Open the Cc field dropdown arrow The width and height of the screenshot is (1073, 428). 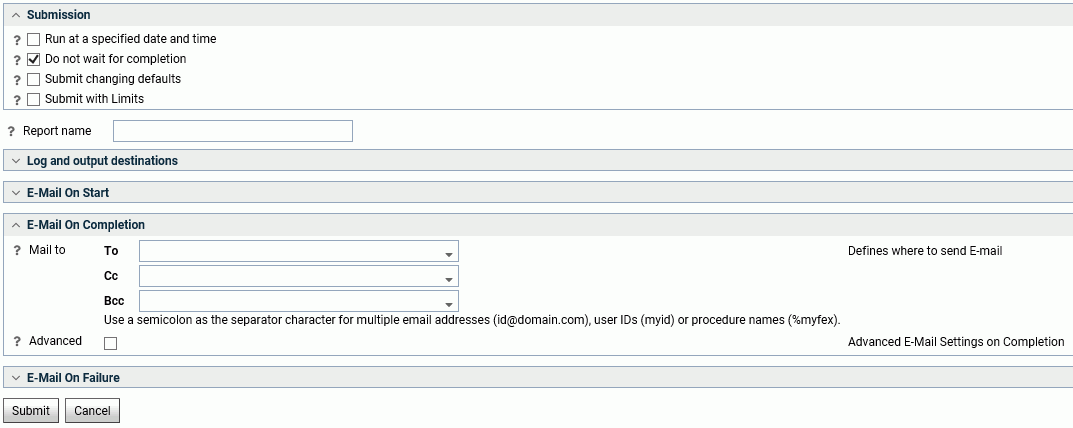tap(449, 279)
